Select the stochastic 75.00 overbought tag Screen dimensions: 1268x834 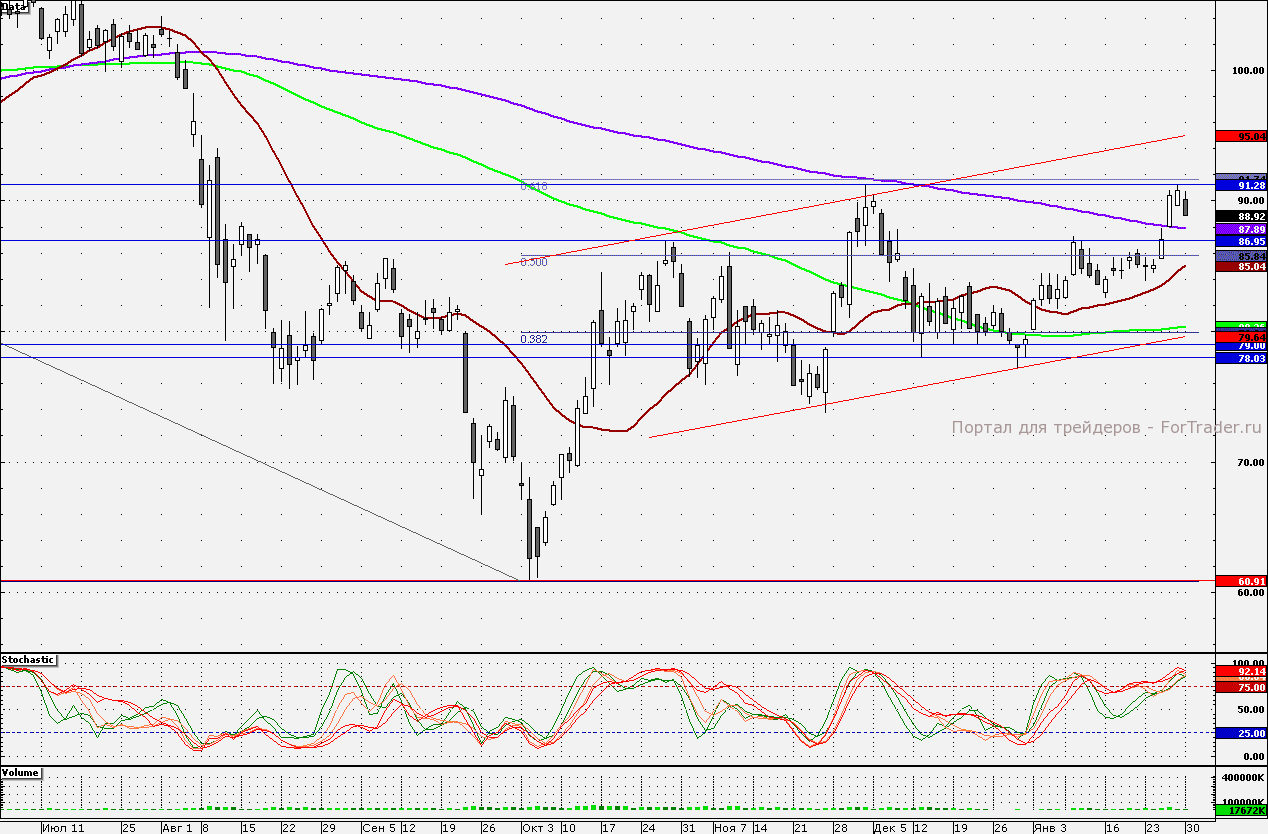pyautogui.click(x=1239, y=687)
